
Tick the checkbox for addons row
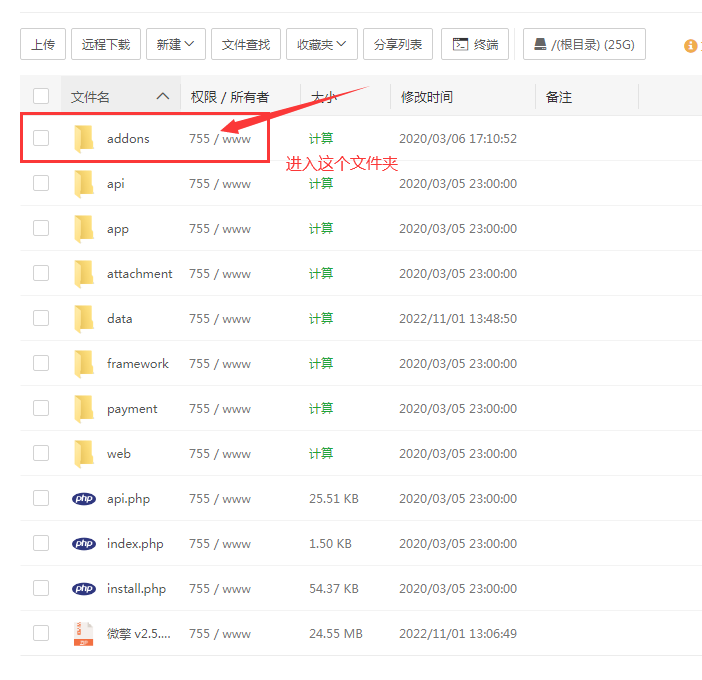click(41, 138)
